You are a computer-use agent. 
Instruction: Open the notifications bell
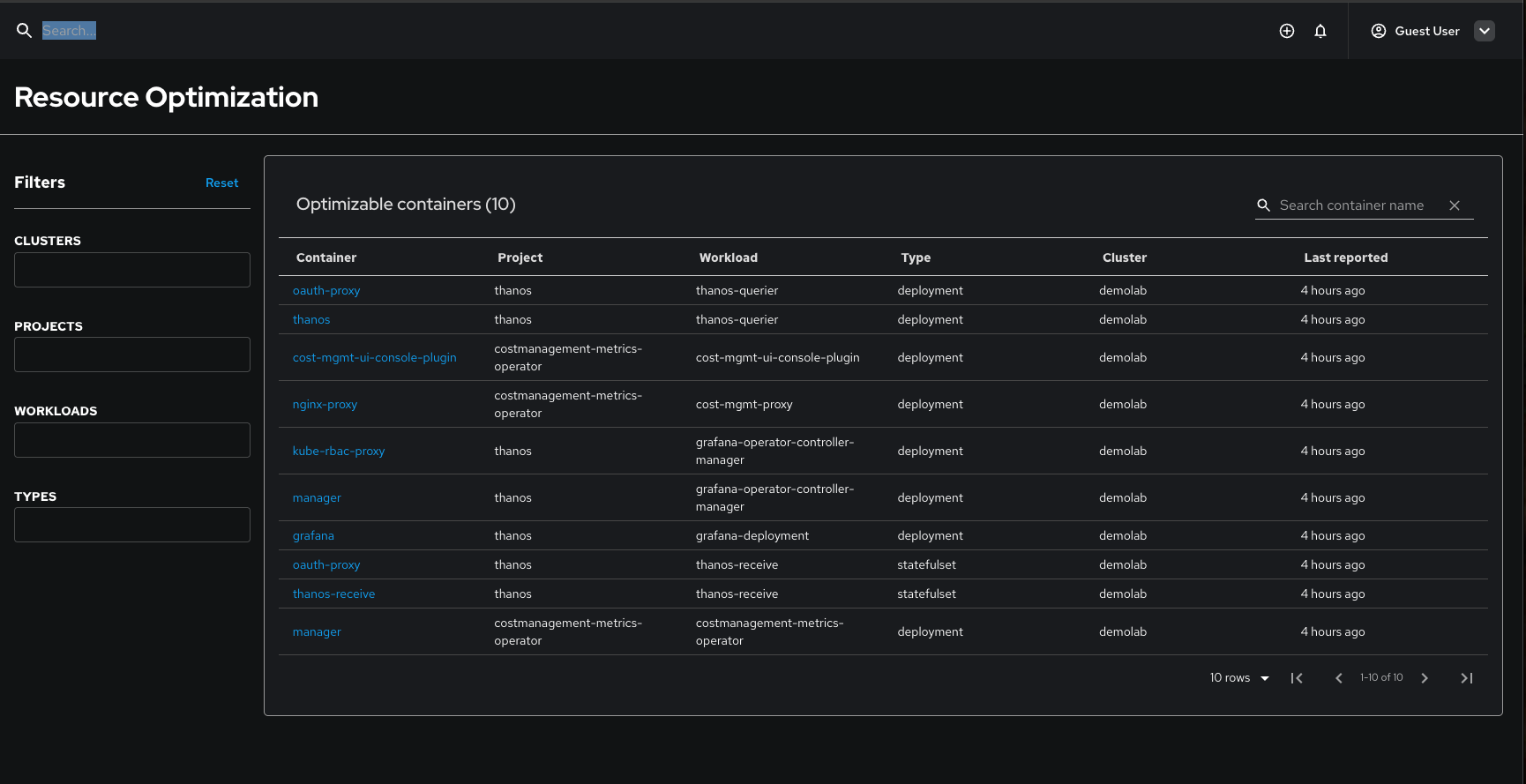(1320, 31)
